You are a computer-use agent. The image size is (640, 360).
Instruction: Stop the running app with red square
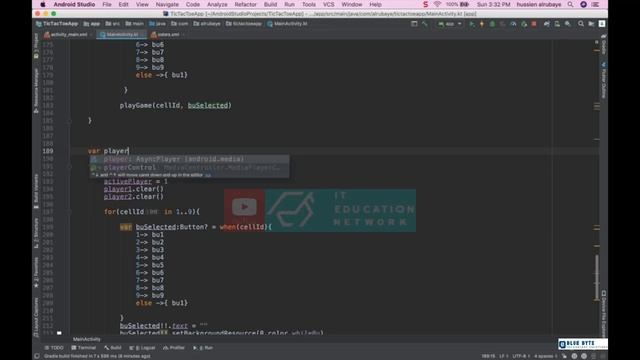coord(534,24)
